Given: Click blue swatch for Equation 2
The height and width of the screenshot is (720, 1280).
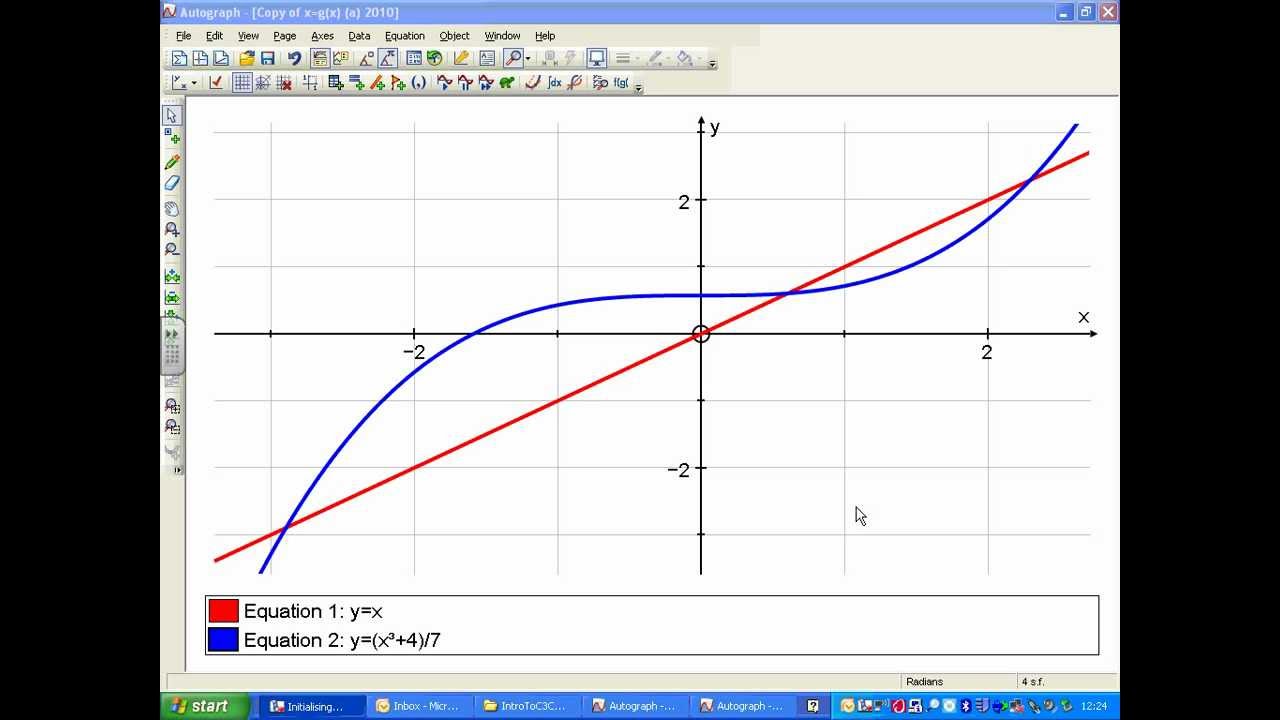Looking at the screenshot, I should click(223, 640).
